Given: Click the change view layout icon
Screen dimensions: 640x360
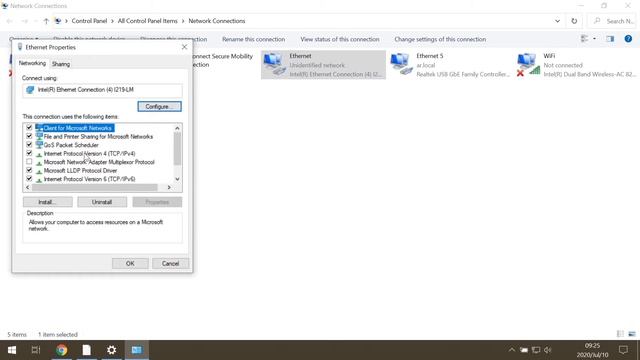Looking at the screenshot, I should (584, 39).
